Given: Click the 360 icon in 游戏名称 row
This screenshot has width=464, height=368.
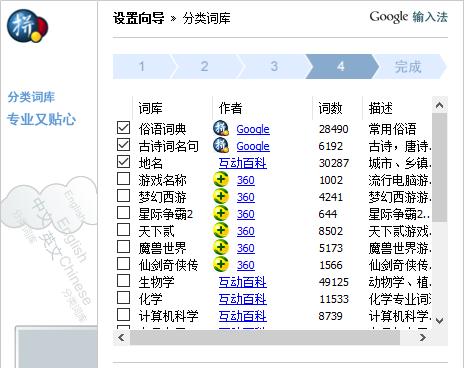Looking at the screenshot, I should [x=221, y=179].
